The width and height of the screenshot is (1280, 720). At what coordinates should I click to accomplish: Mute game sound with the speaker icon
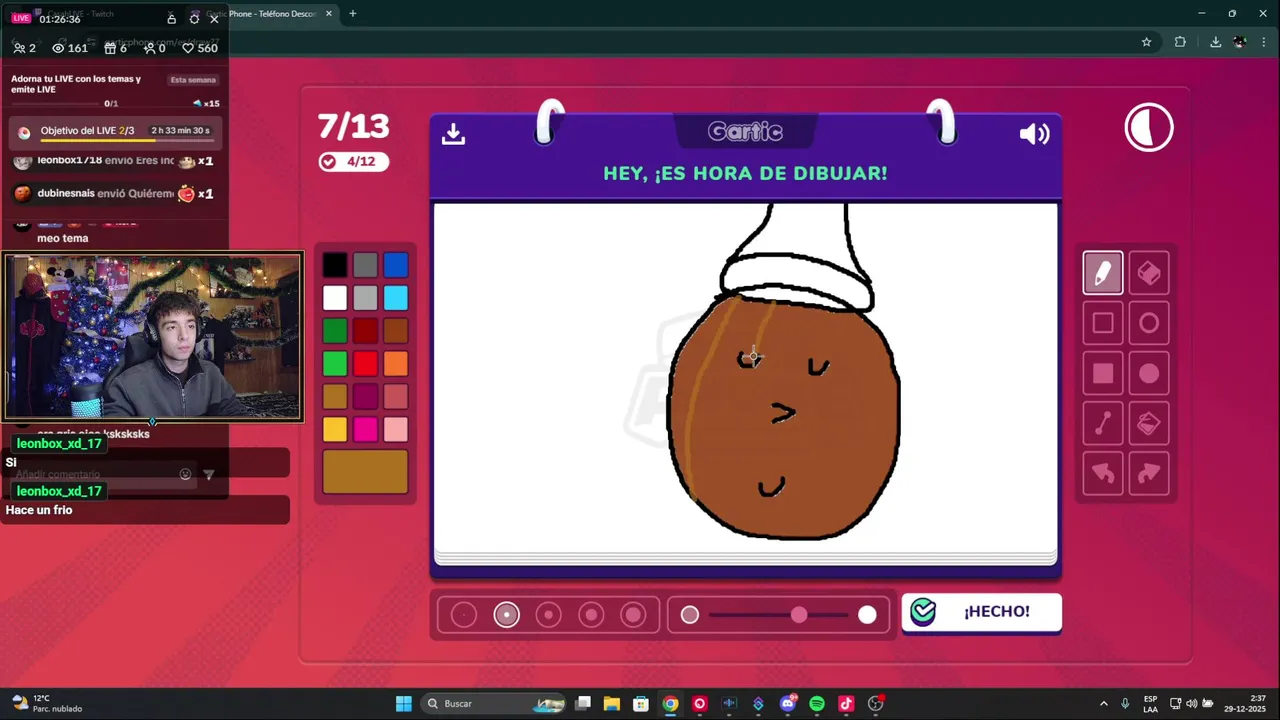pyautogui.click(x=1034, y=134)
